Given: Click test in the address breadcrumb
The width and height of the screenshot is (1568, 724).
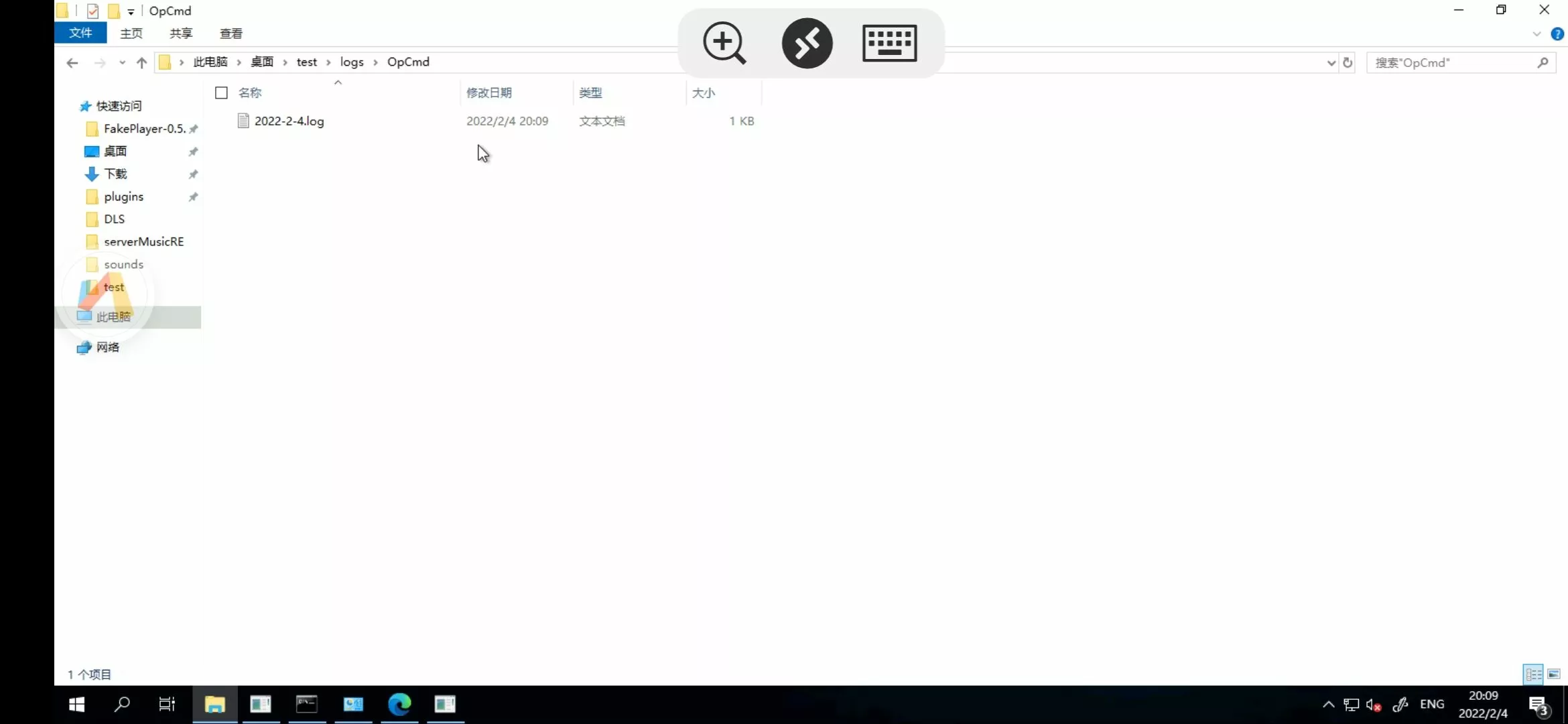Looking at the screenshot, I should click(x=307, y=62).
